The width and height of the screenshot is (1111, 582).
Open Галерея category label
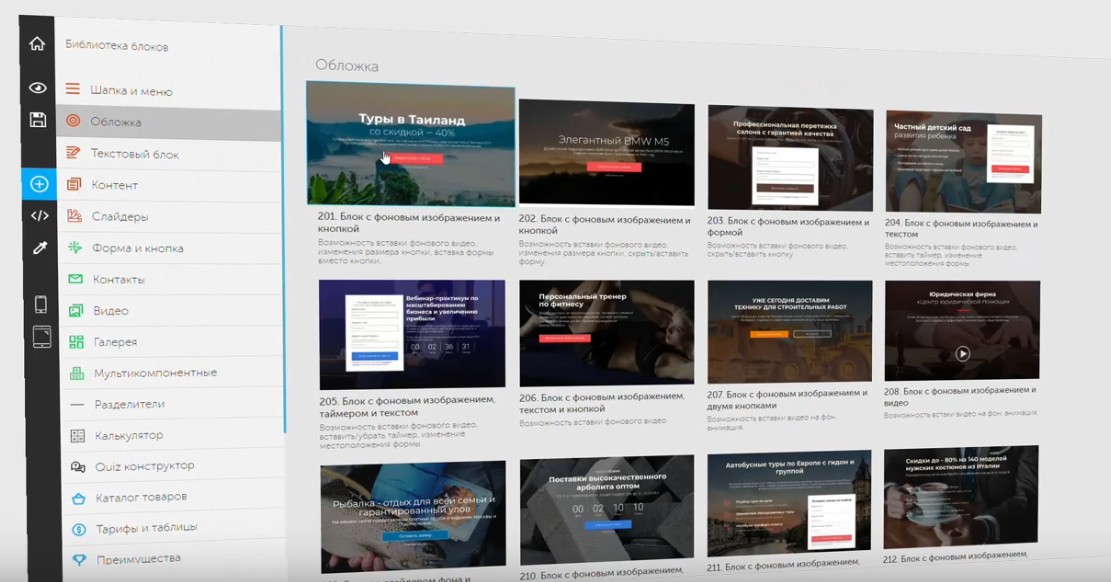click(115, 342)
